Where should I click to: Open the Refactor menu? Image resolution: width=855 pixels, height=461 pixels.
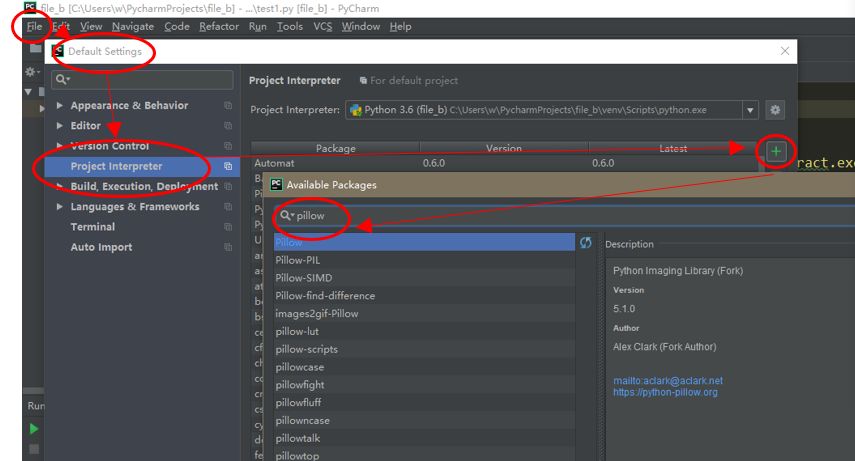tap(219, 26)
